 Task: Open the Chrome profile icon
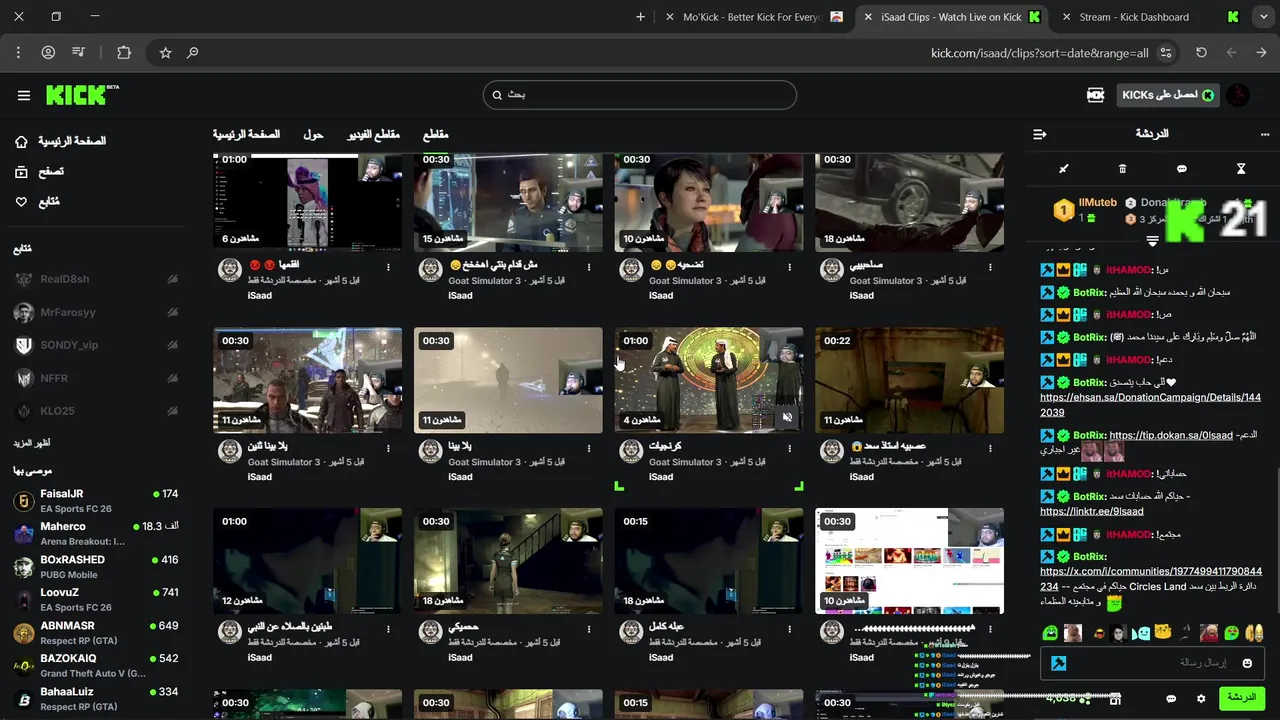(x=48, y=52)
